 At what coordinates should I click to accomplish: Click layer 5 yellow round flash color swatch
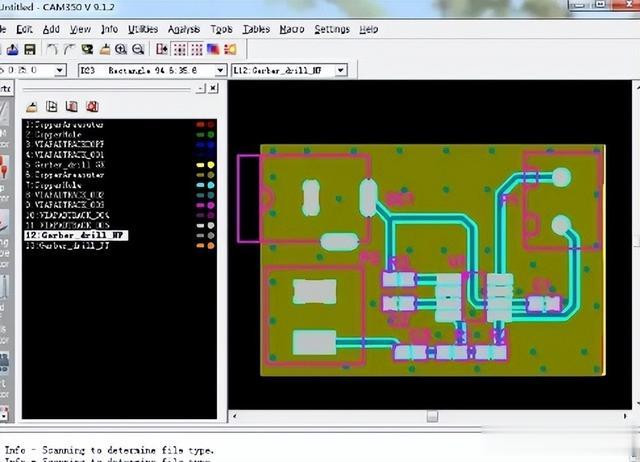coord(211,165)
